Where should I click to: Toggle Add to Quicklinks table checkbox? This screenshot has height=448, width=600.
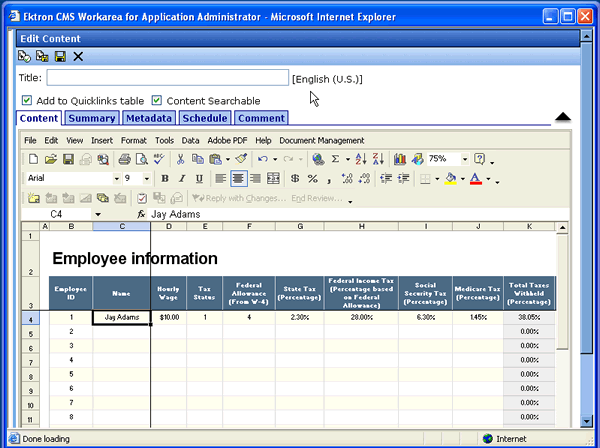pyautogui.click(x=27, y=100)
